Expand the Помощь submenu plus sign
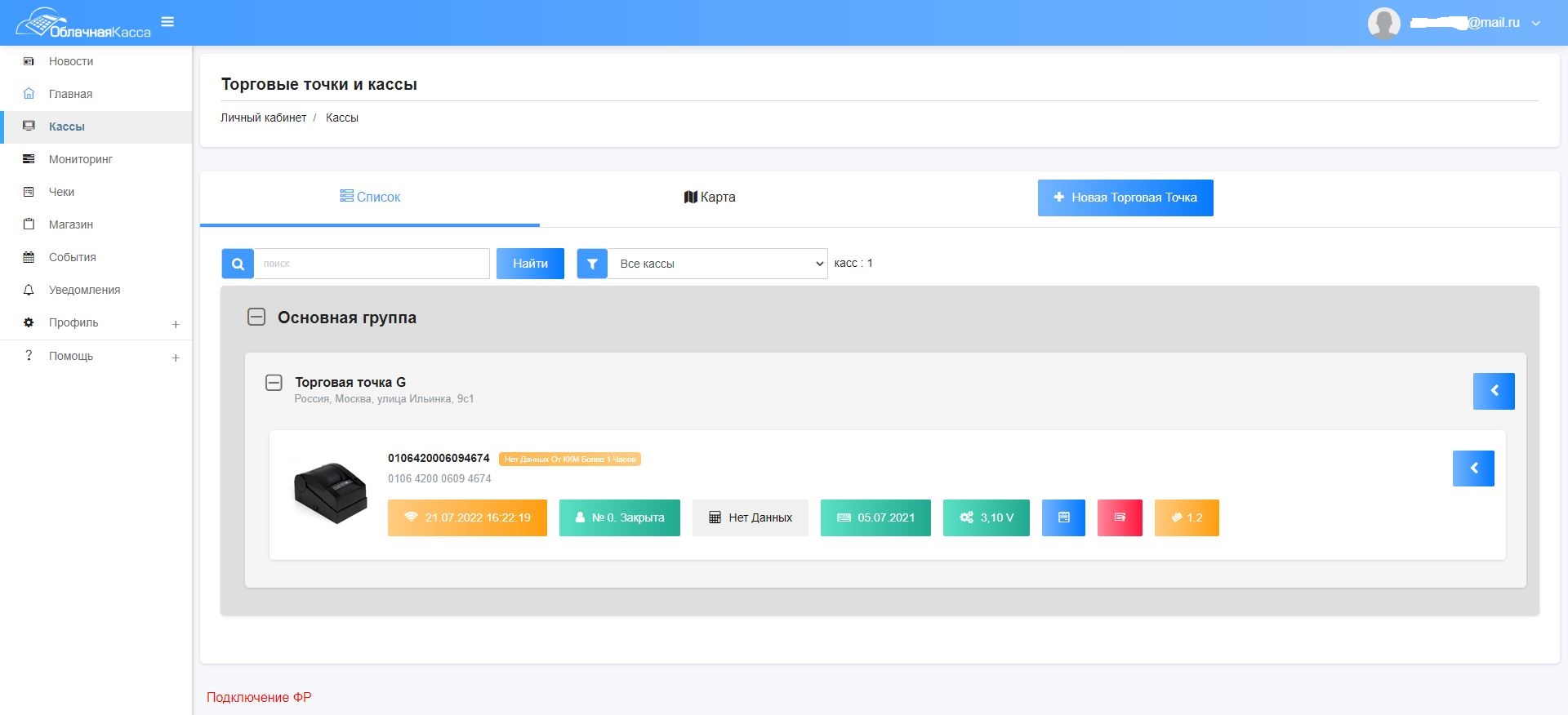This screenshot has width=1568, height=715. [x=176, y=357]
